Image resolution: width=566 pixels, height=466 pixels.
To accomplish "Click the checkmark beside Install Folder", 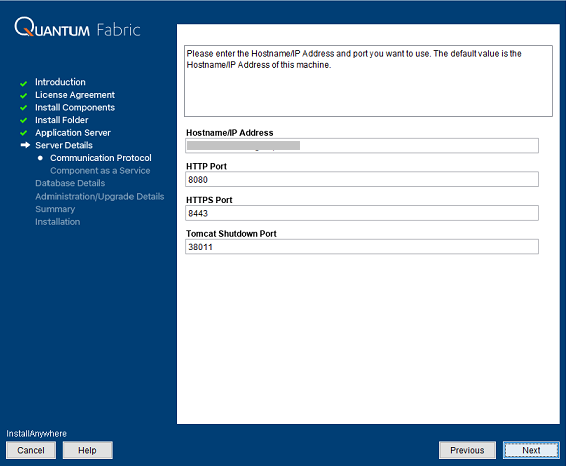I will click(x=23, y=120).
